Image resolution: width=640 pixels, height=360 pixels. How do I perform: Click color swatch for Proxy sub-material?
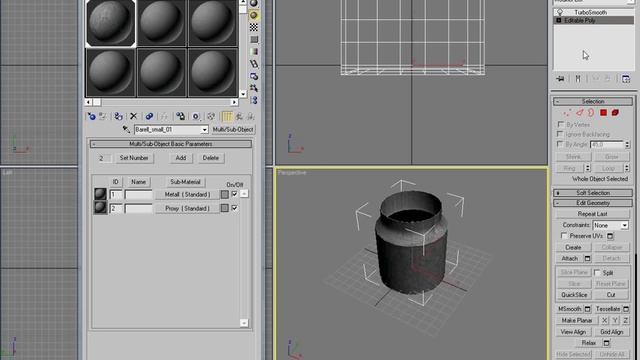[224, 209]
